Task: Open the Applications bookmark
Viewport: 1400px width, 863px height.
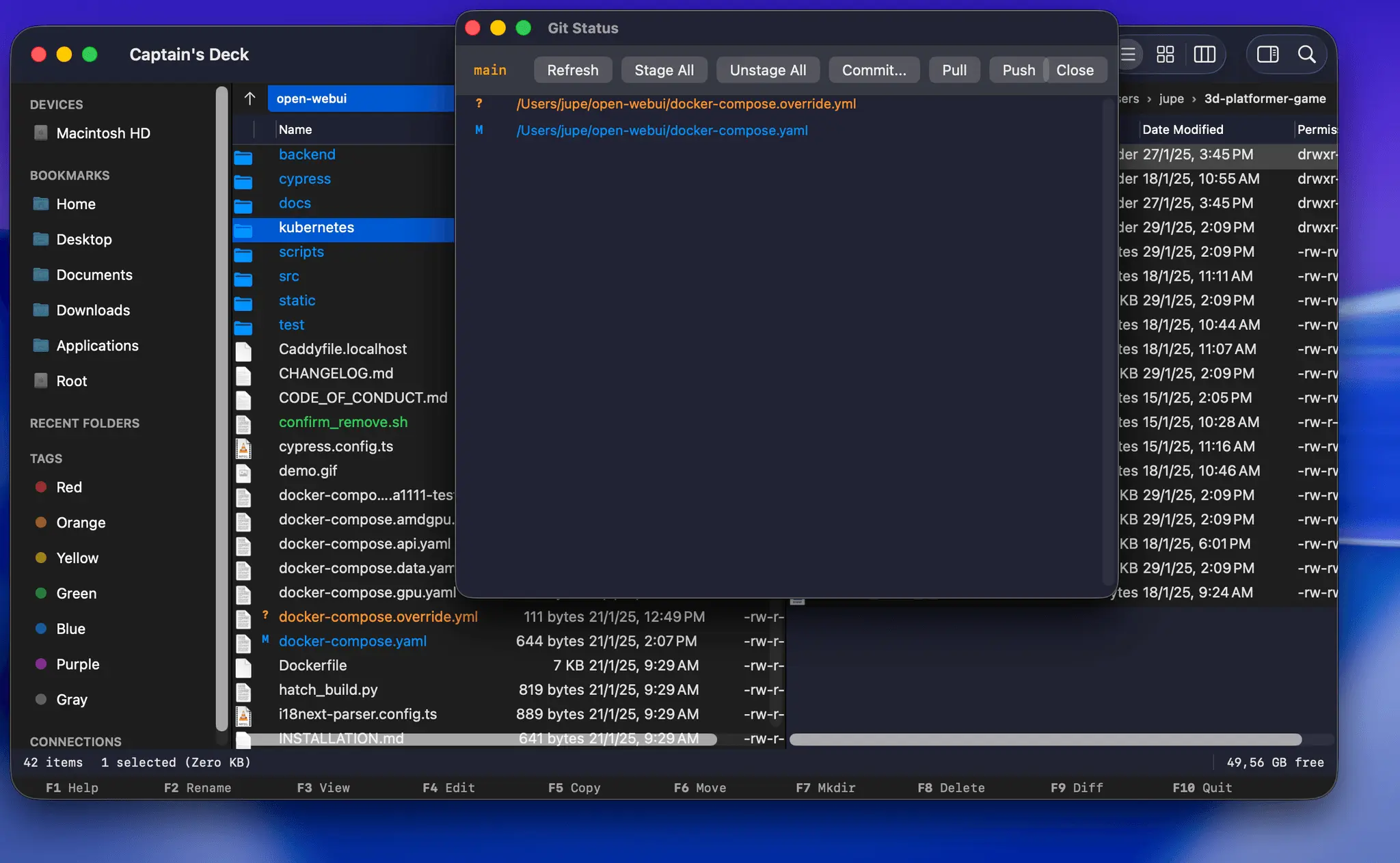Action: 97,346
